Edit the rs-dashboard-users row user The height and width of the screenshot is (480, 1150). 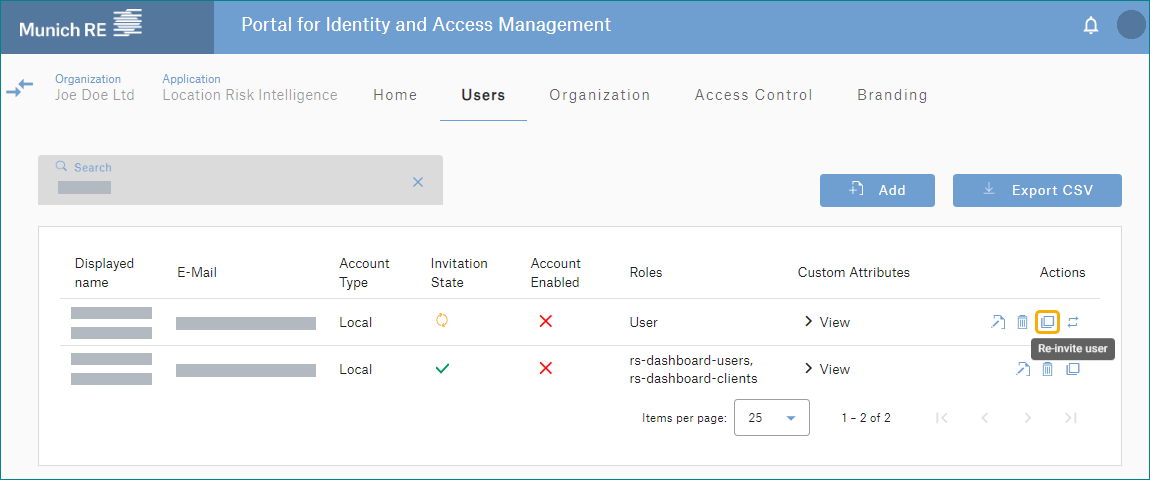pos(1022,369)
